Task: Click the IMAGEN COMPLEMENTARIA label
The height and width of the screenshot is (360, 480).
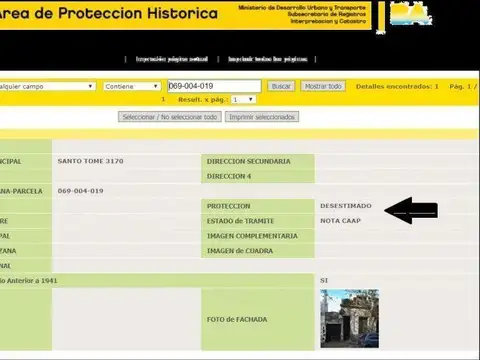Action: (252, 236)
